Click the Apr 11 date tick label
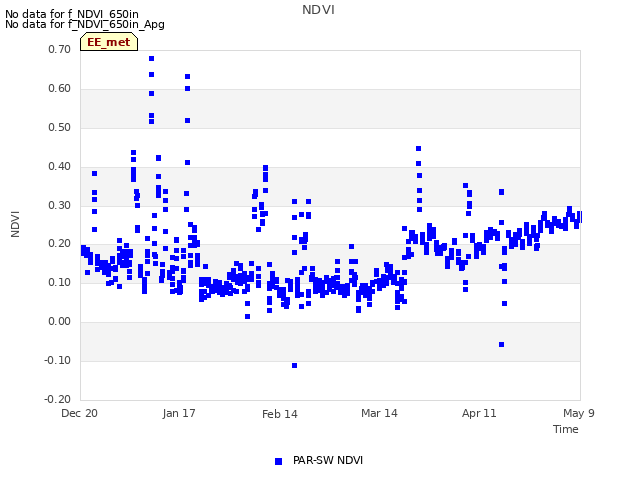 pyautogui.click(x=479, y=413)
